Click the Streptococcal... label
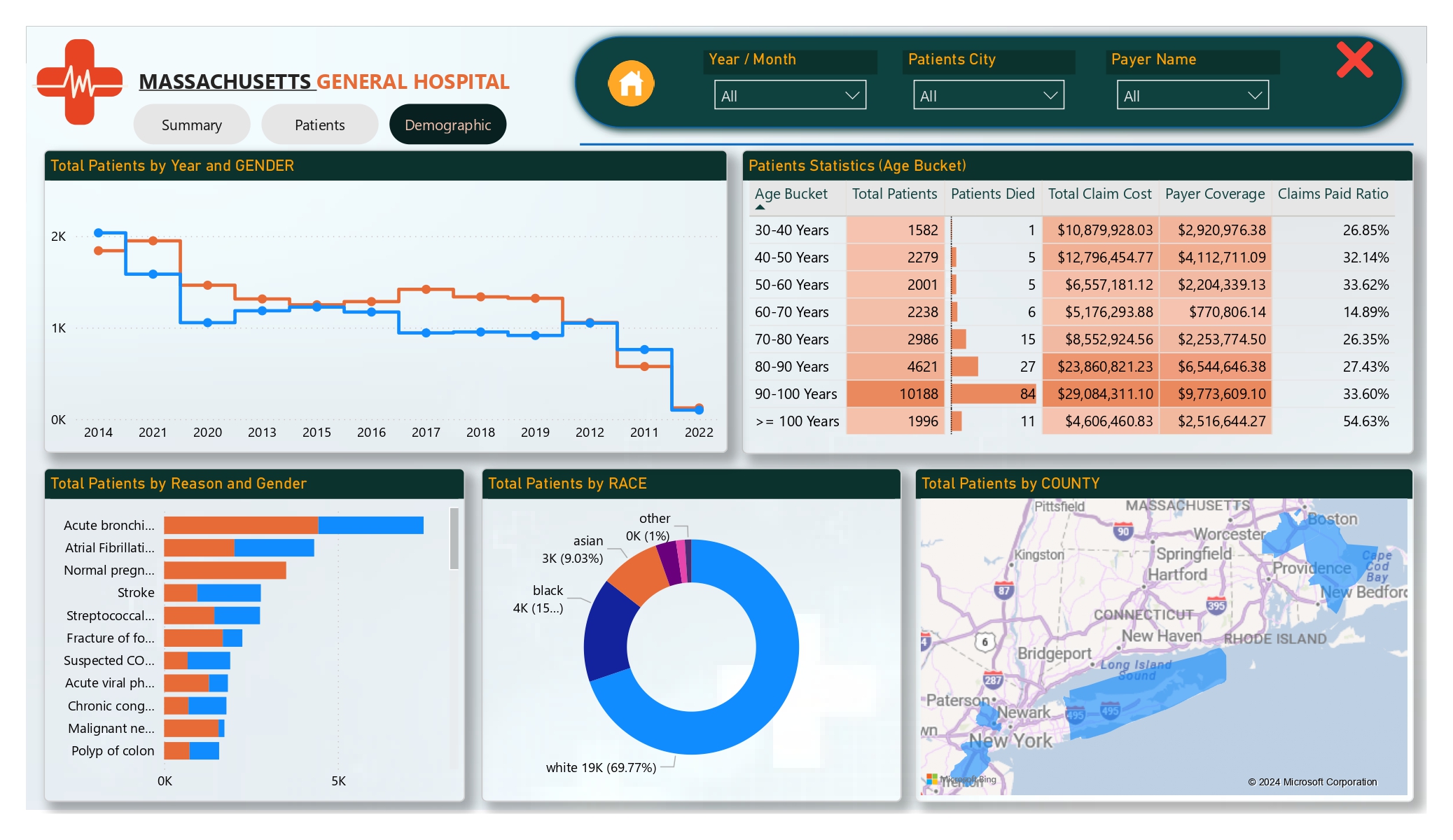 tap(111, 615)
